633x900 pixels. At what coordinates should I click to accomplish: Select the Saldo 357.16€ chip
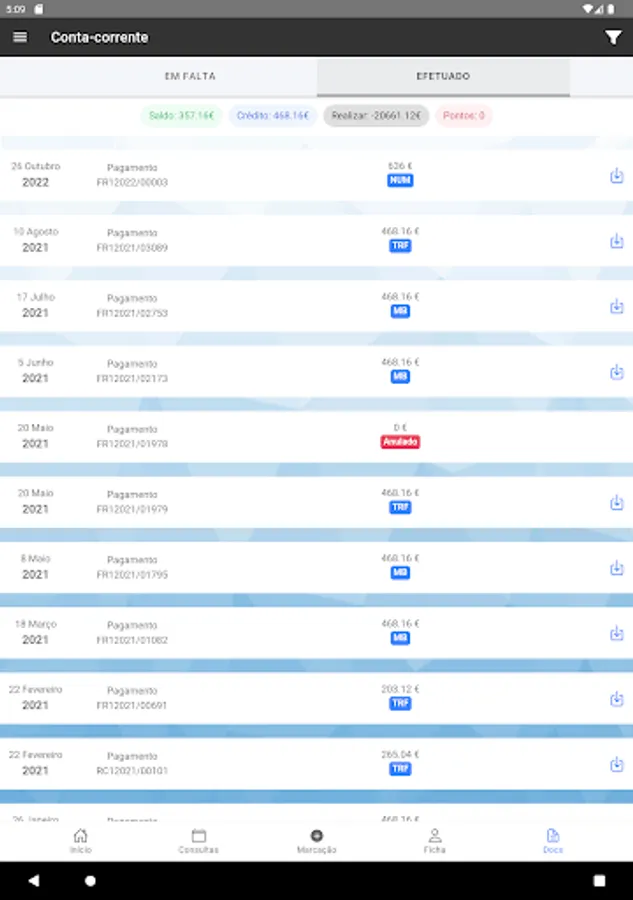(x=181, y=115)
